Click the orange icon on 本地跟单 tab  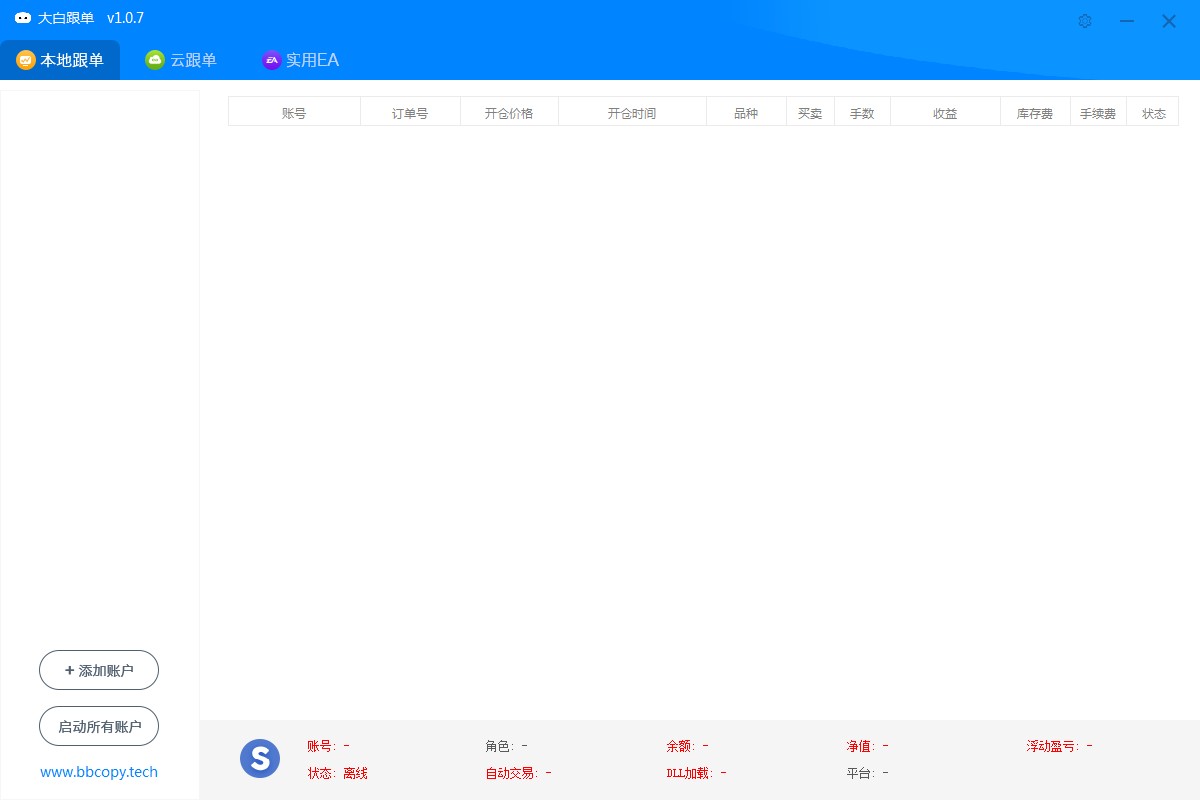pos(26,60)
